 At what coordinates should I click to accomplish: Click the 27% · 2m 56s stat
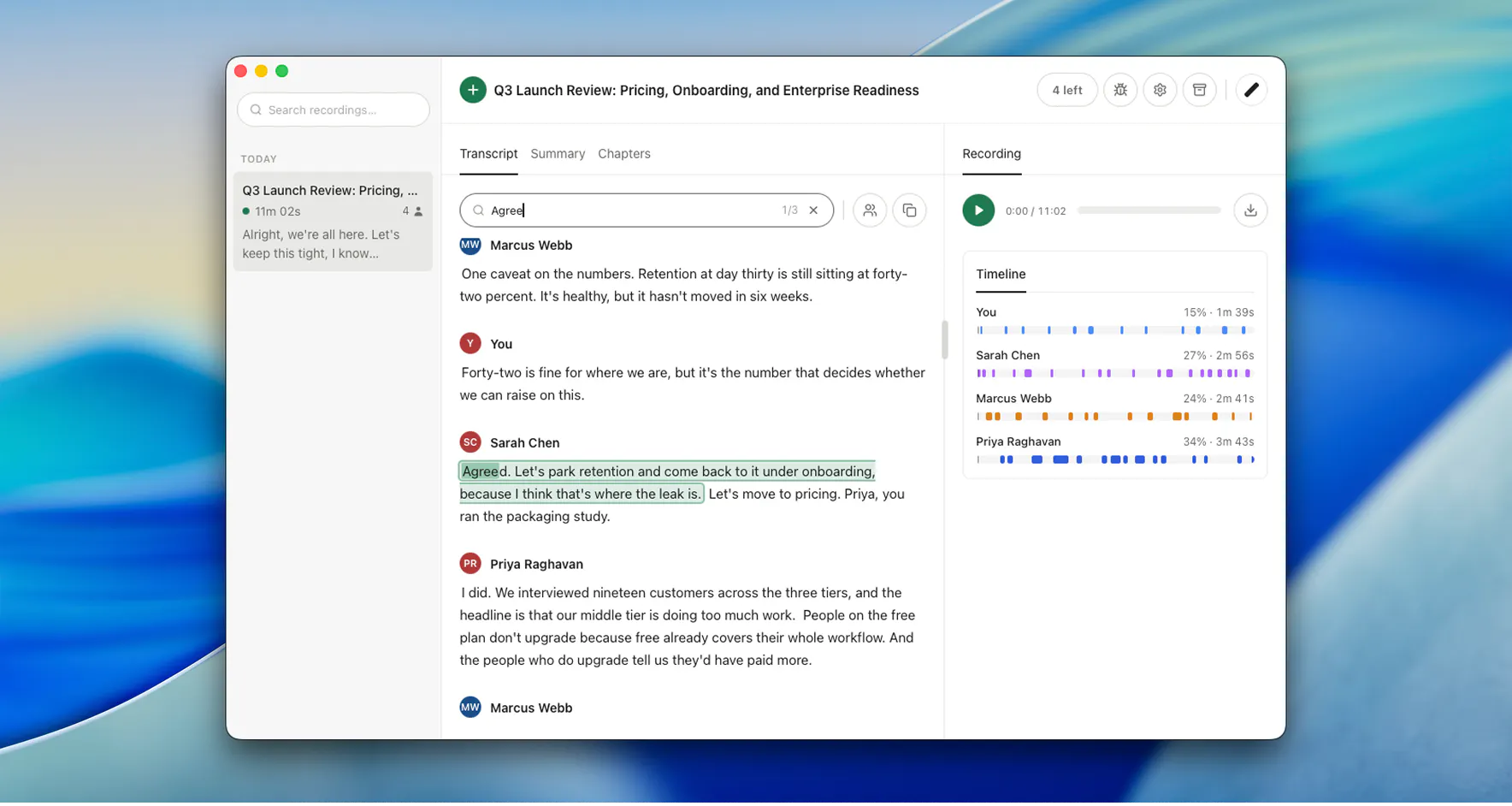[1219, 356]
